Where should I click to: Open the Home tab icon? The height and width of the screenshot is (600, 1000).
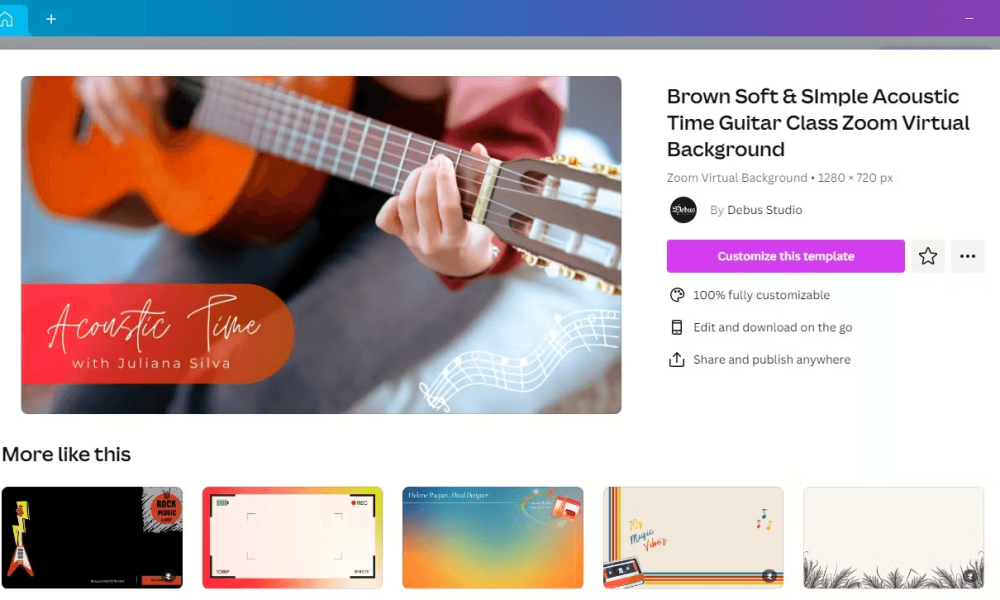click(6, 19)
